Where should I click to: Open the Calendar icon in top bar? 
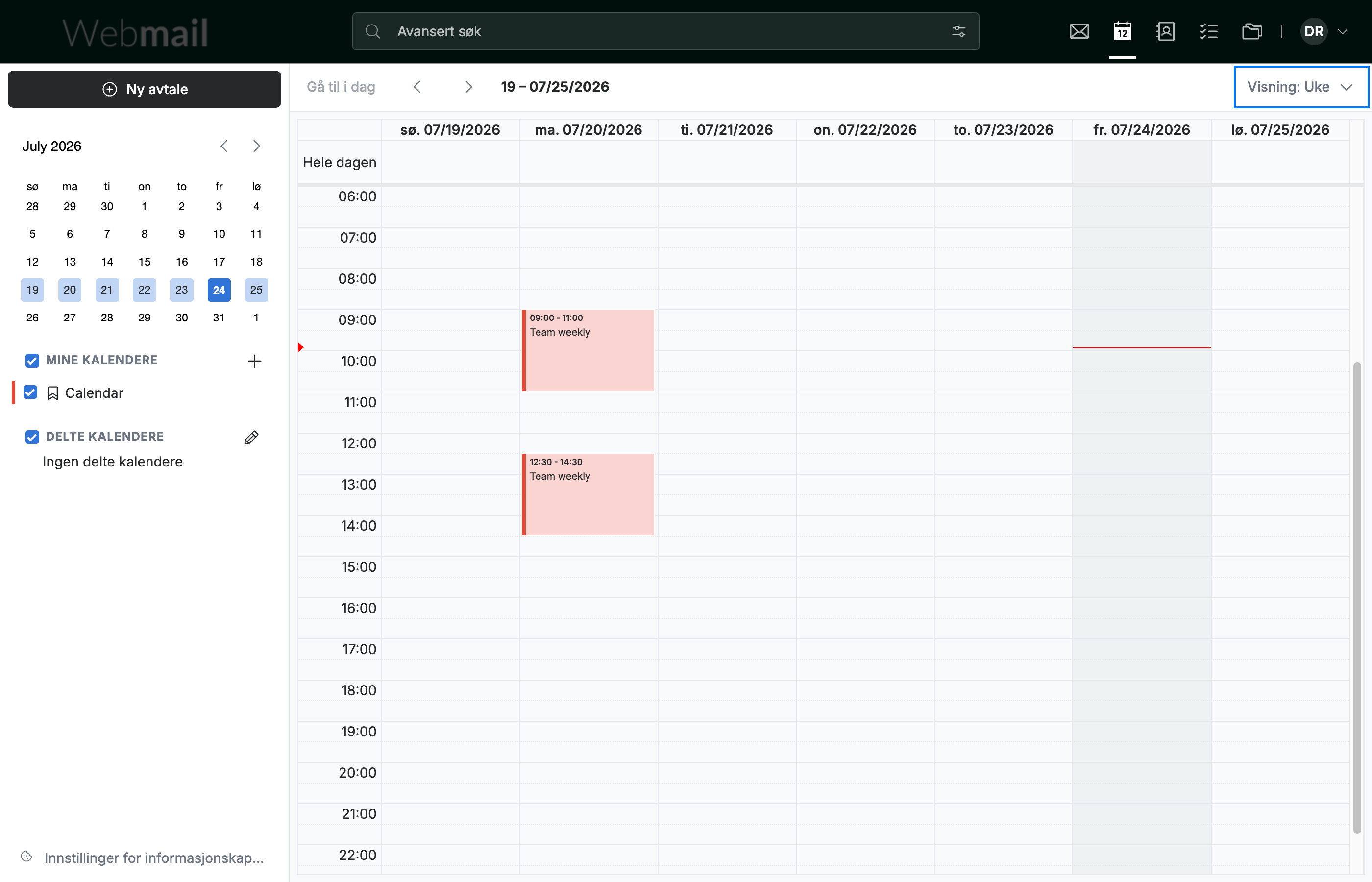pos(1122,31)
